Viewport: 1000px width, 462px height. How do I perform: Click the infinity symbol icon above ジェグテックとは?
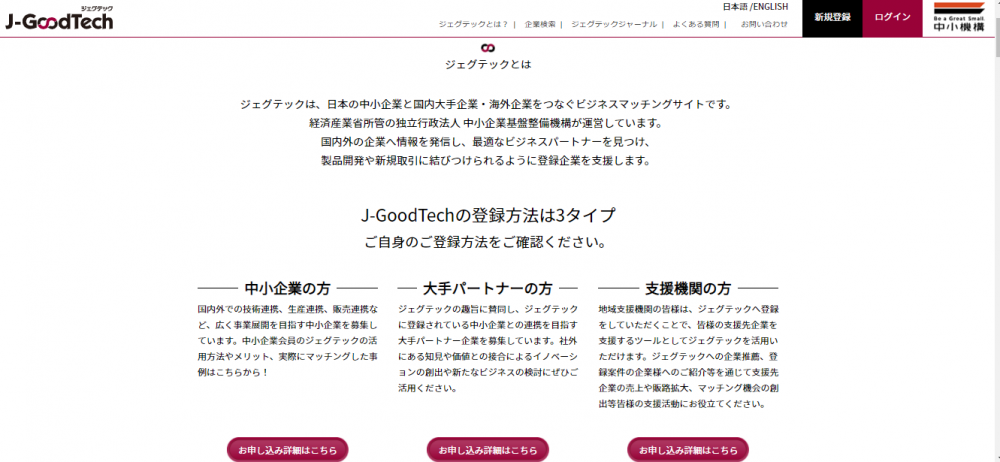click(488, 48)
